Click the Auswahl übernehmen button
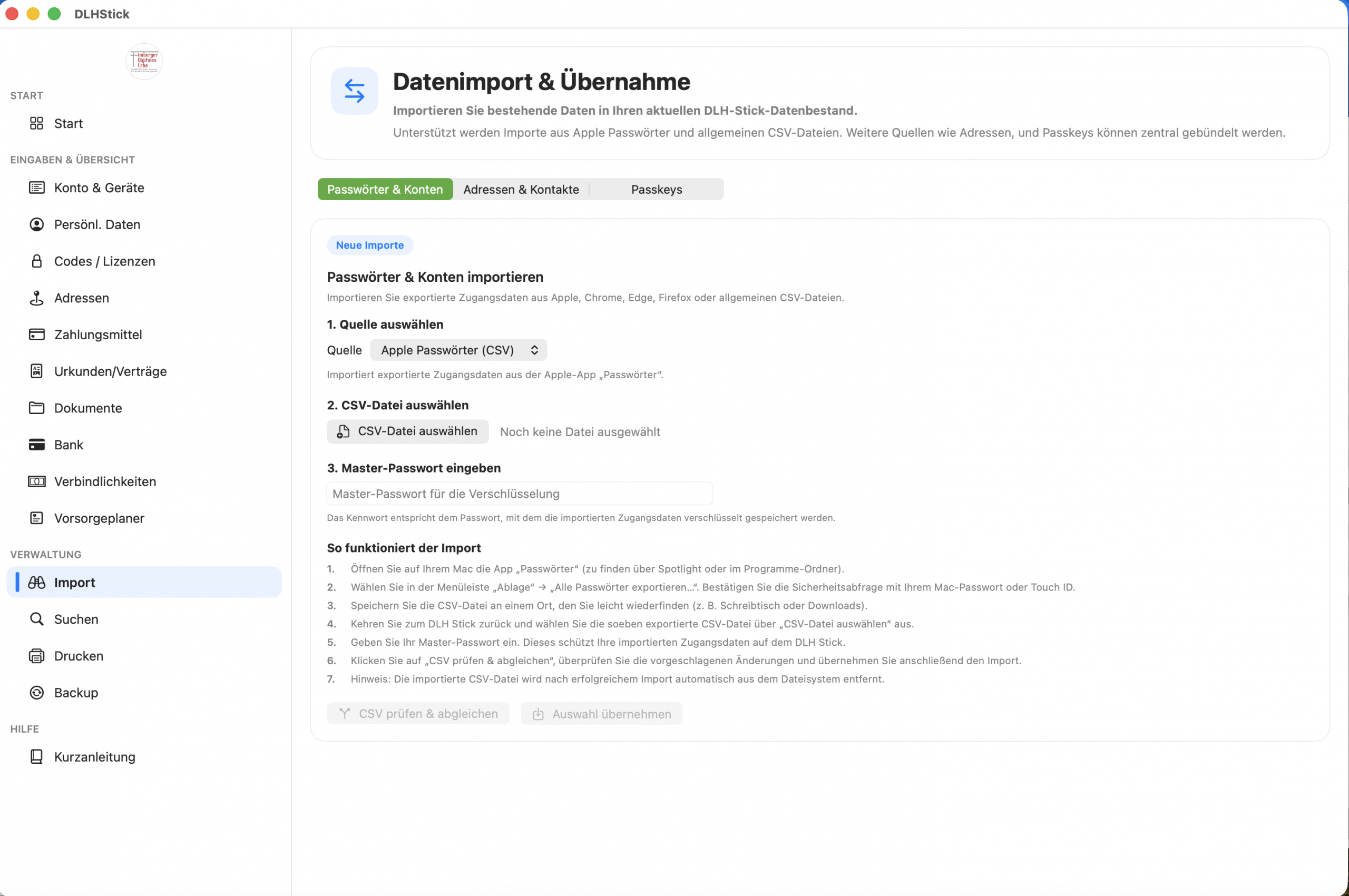Screen dimensions: 1349x896 click(601, 714)
